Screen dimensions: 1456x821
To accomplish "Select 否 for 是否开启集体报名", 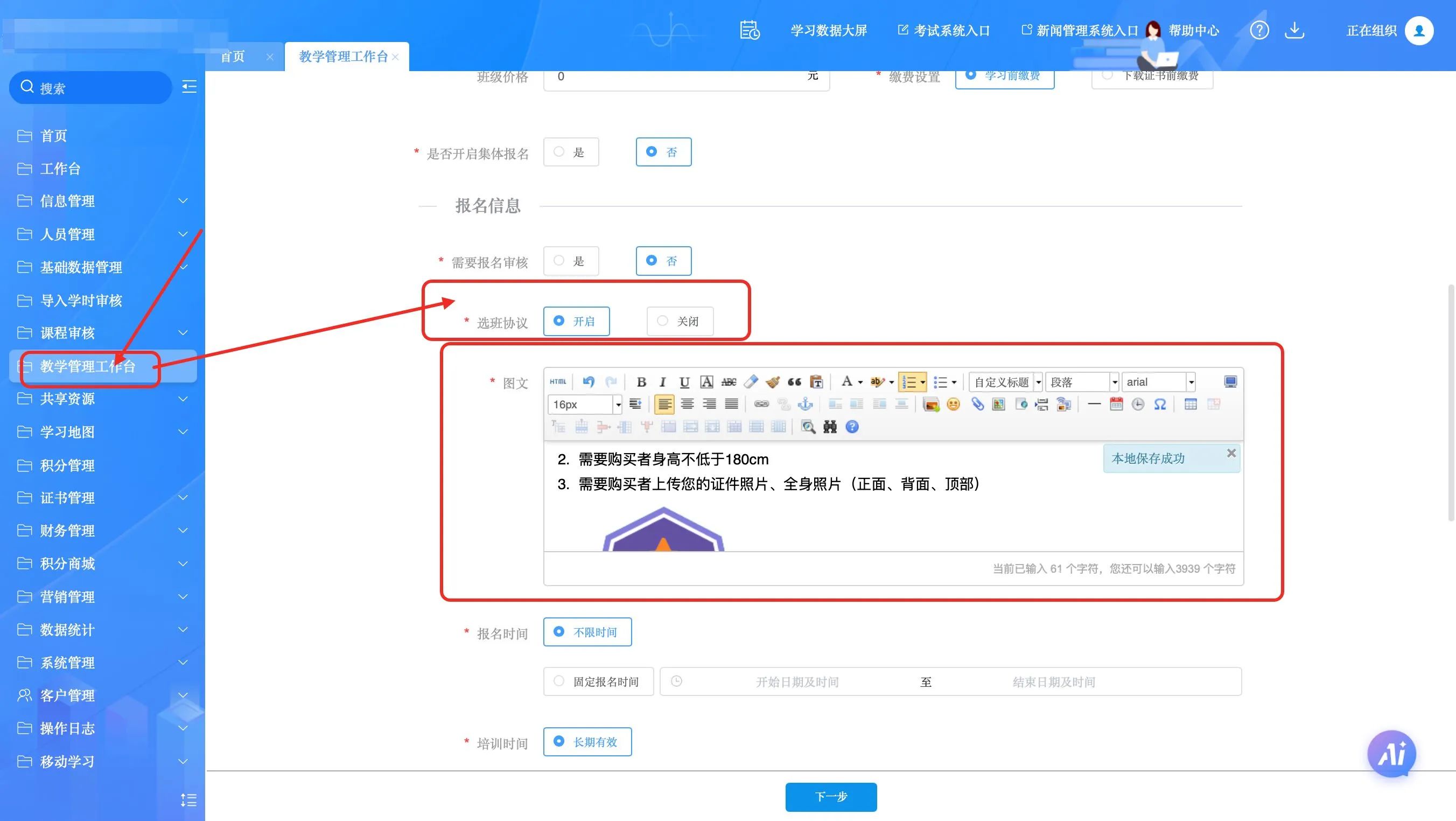I will pos(663,151).
